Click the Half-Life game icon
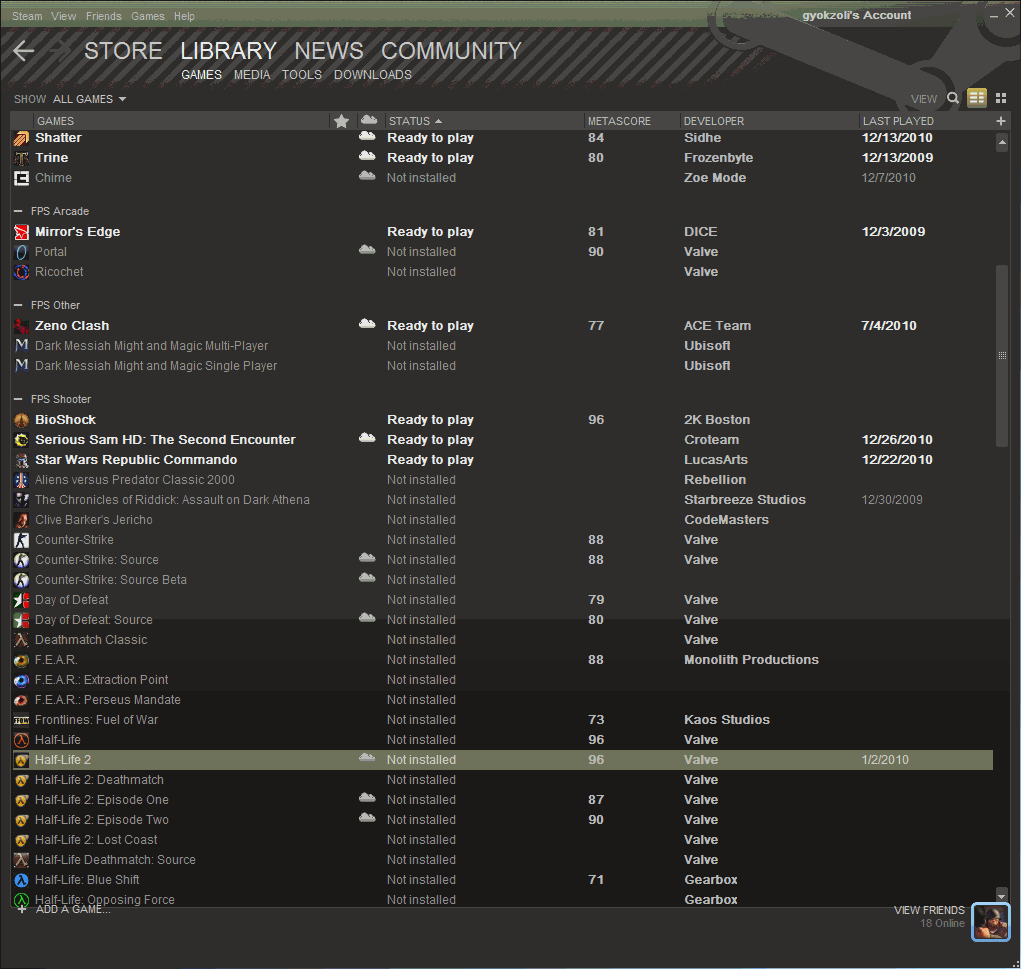This screenshot has width=1021, height=969. (x=21, y=740)
